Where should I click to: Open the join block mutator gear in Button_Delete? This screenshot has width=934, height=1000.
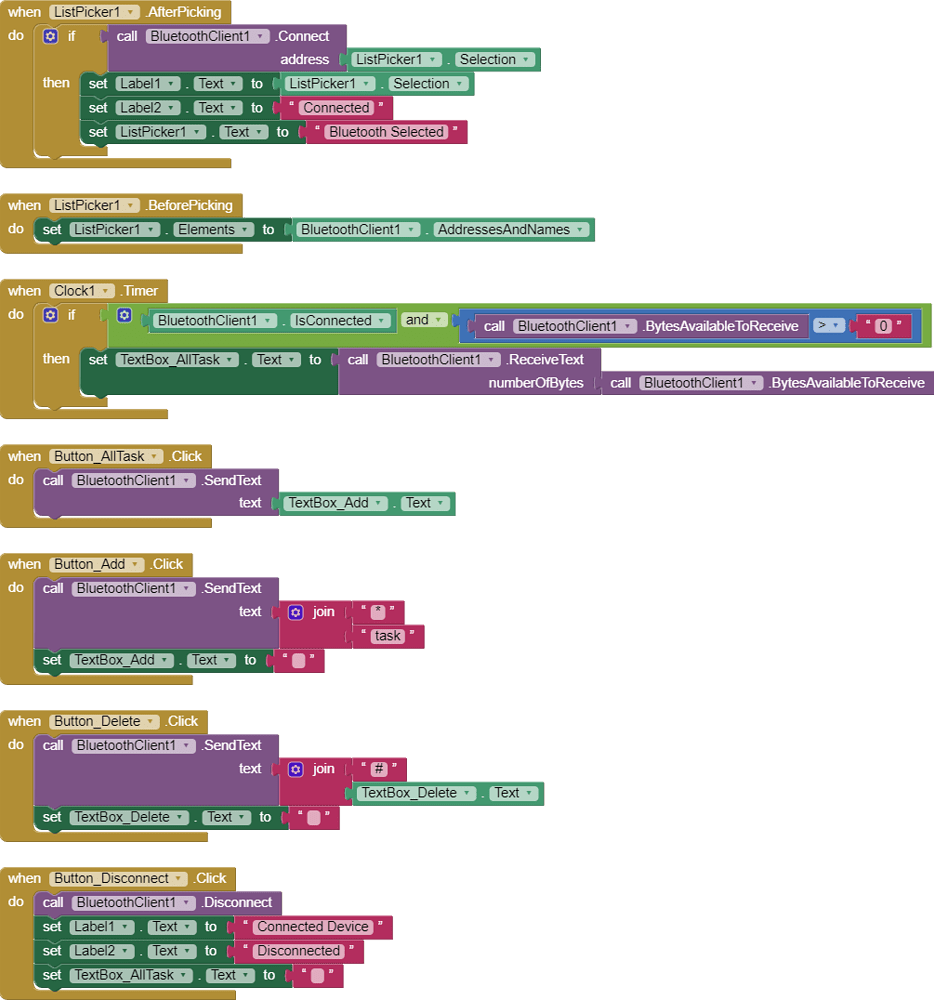[295, 768]
